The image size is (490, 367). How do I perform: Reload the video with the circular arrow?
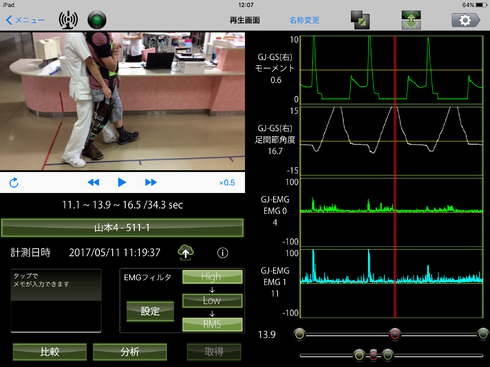(x=14, y=183)
